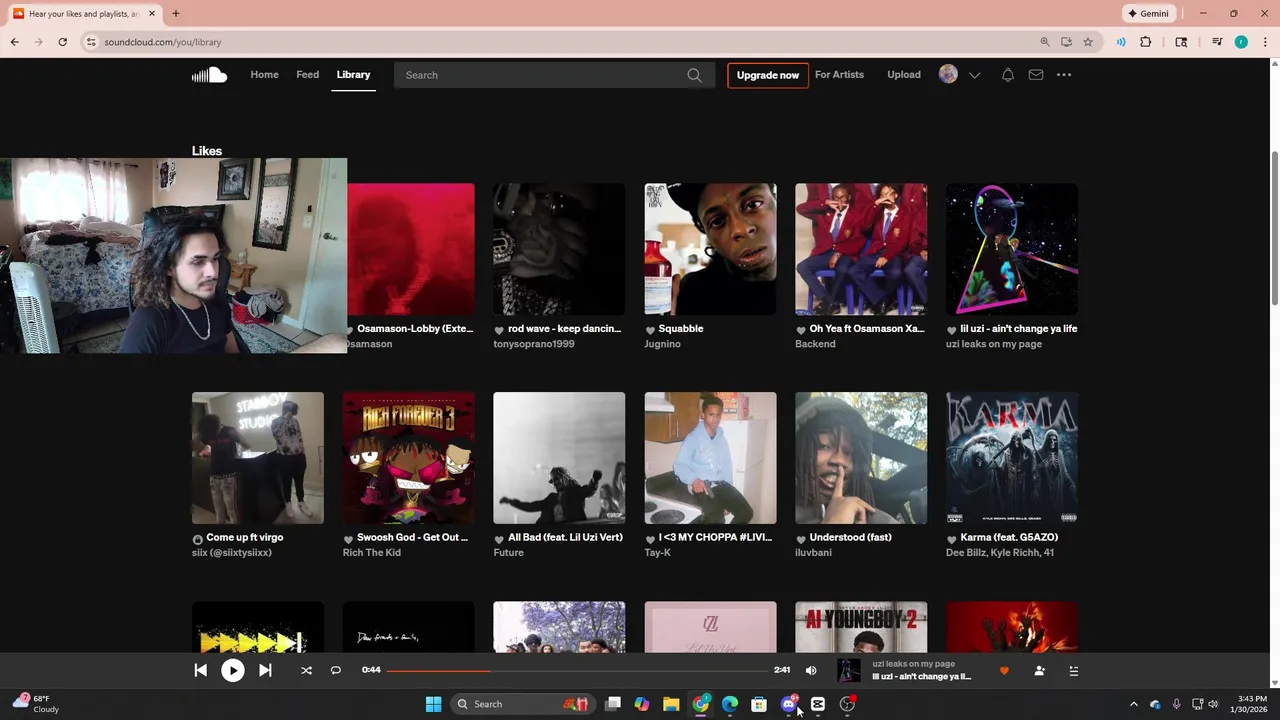Bookmark this page with the star icon
The height and width of the screenshot is (720, 1280).
(1088, 42)
